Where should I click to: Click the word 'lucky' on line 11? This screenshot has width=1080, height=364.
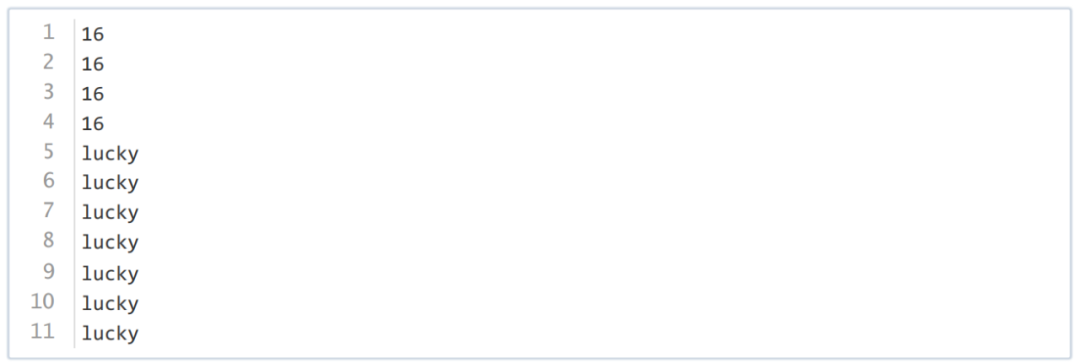pyautogui.click(x=110, y=334)
